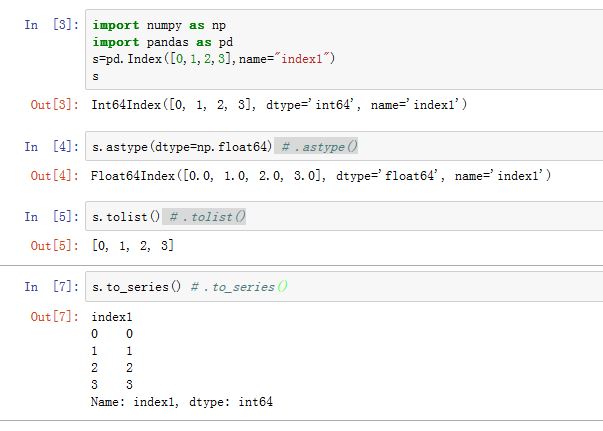Click the [0, 1, 2, 3] list output

(133, 246)
